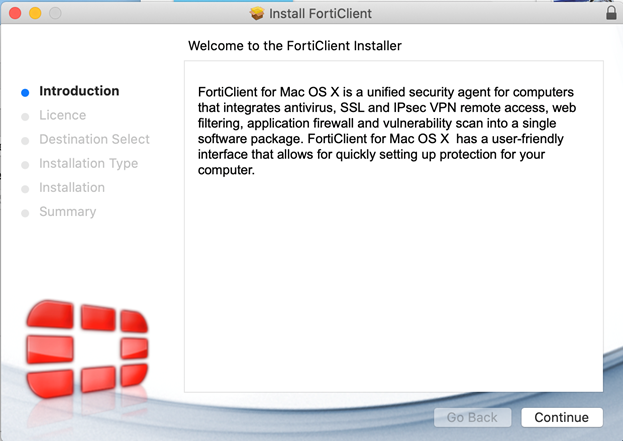Click the Installation step label
This screenshot has width=623, height=441.
coord(72,187)
